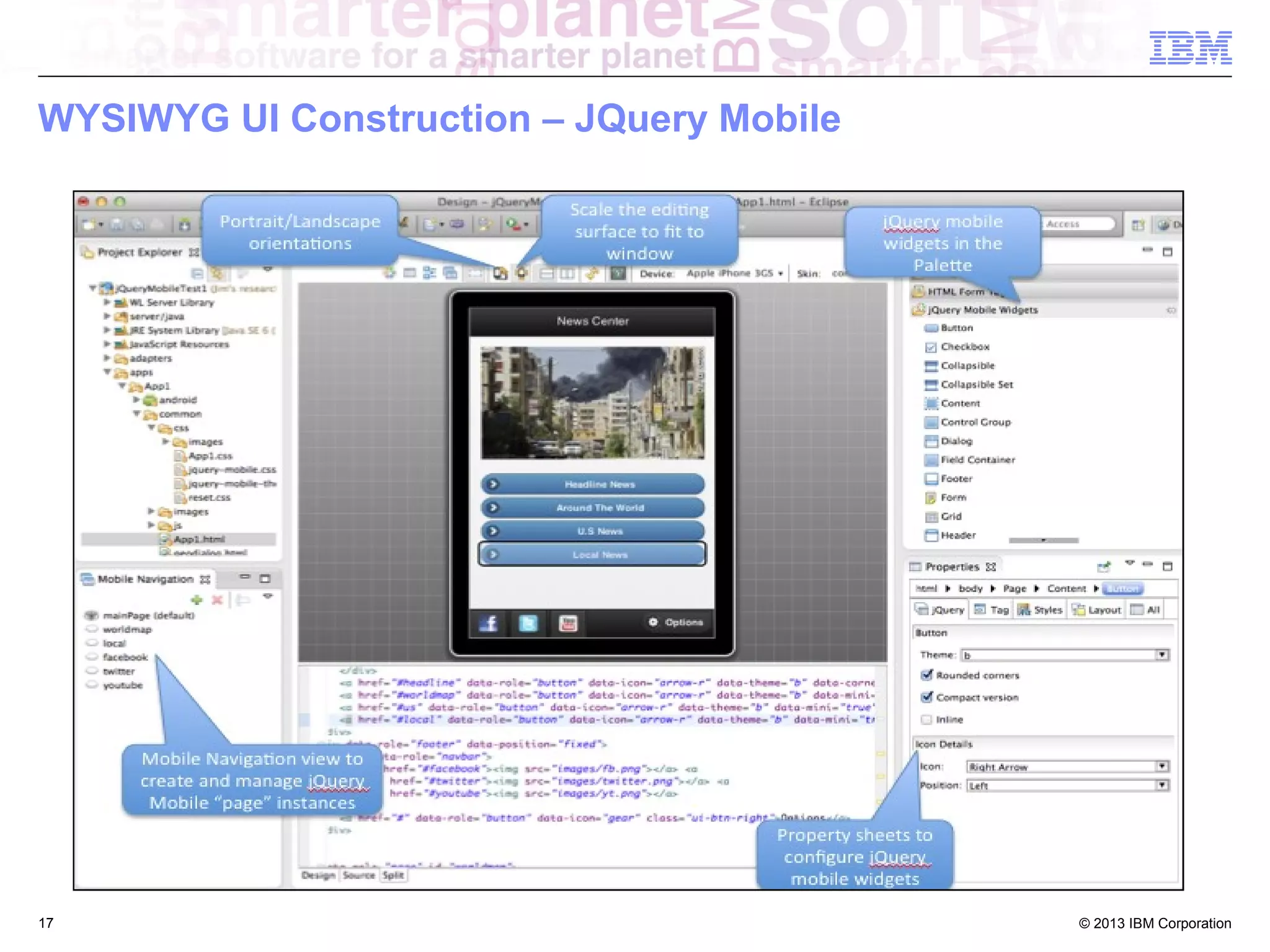
Task: Switch to the Split tab
Action: pyautogui.click(x=393, y=875)
